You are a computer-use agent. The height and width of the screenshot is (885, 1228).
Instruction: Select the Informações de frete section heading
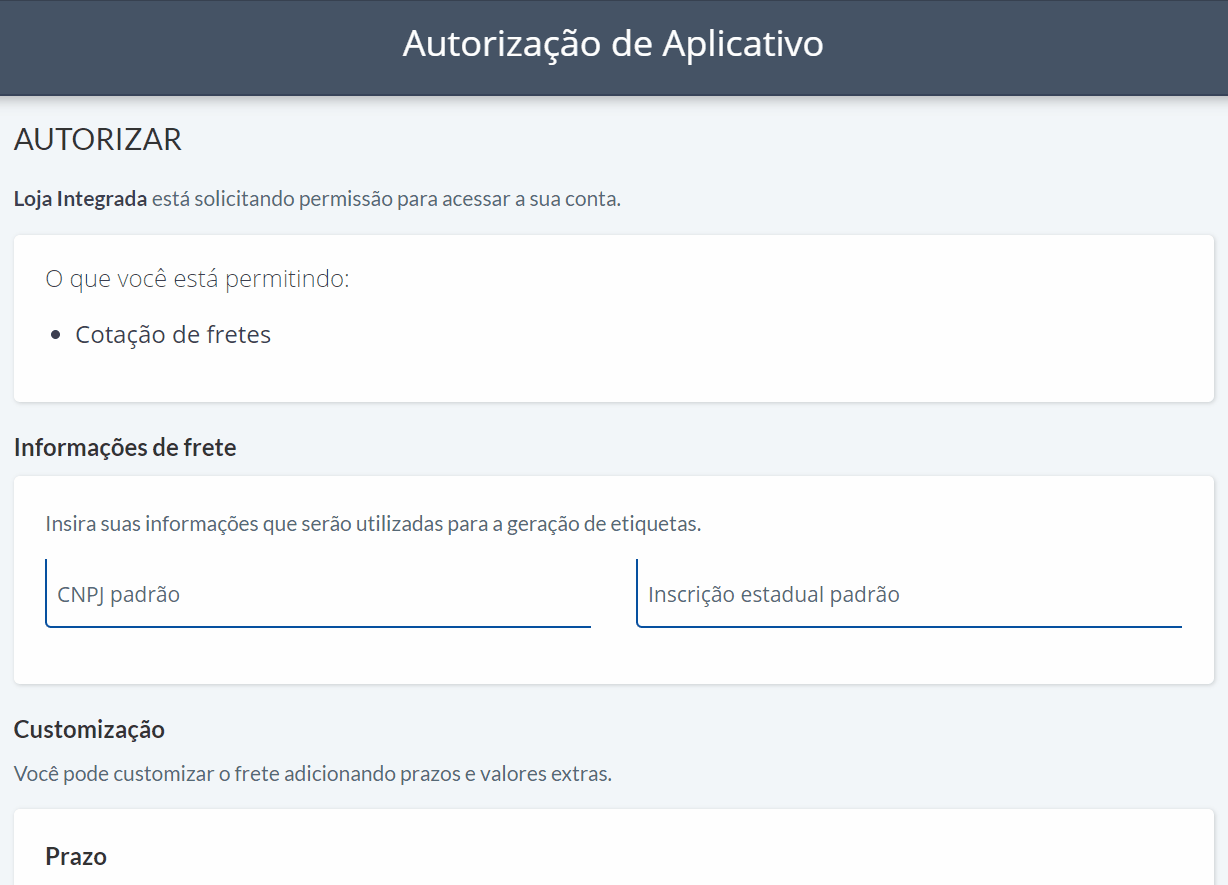click(125, 447)
